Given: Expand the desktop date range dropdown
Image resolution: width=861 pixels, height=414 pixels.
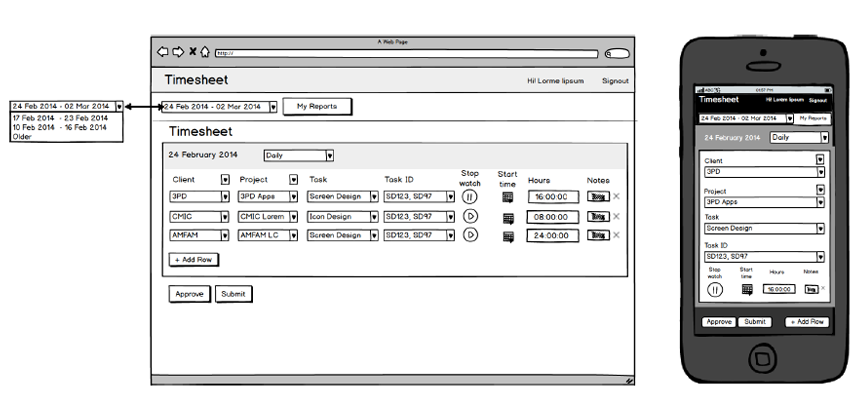Looking at the screenshot, I should pyautogui.click(x=271, y=106).
